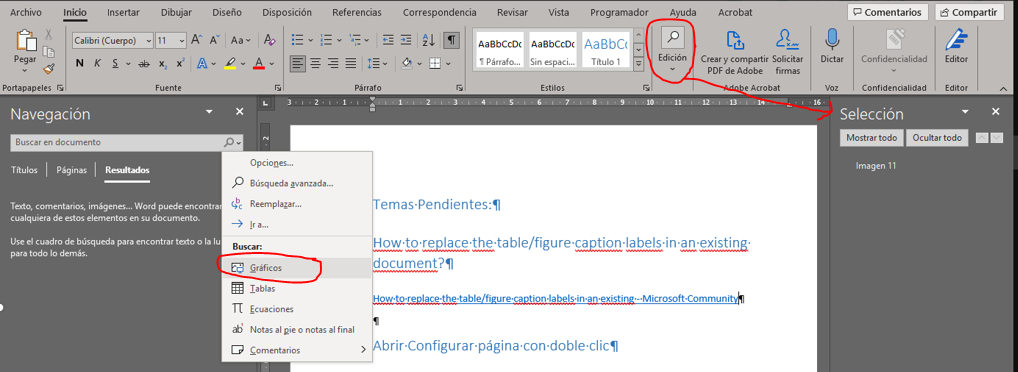Click the Ocultar todo button
The image size is (1018, 372).
(x=937, y=138)
